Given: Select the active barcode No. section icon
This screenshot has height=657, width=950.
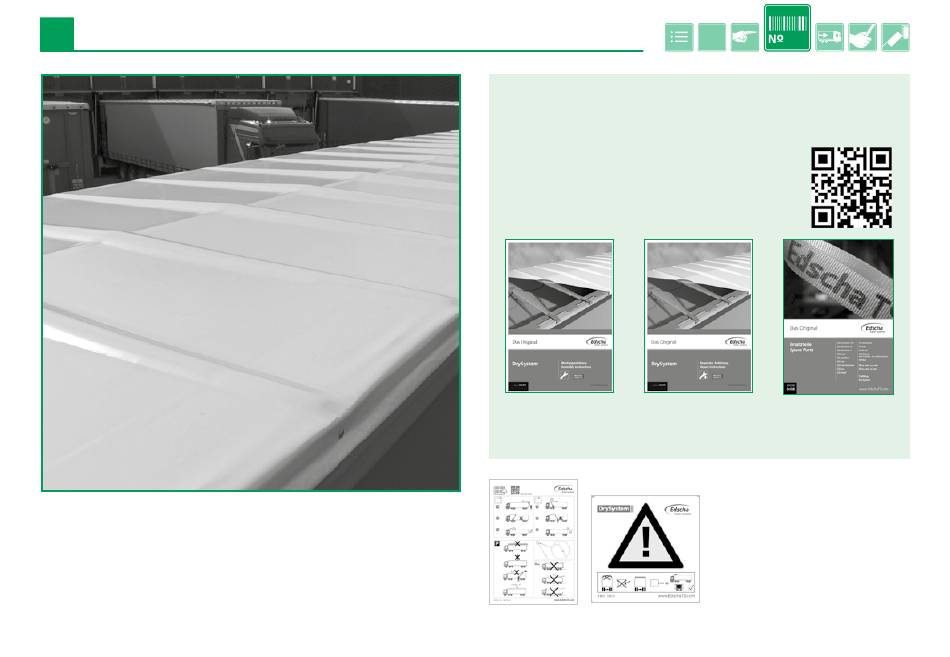Looking at the screenshot, I should click(x=787, y=28).
